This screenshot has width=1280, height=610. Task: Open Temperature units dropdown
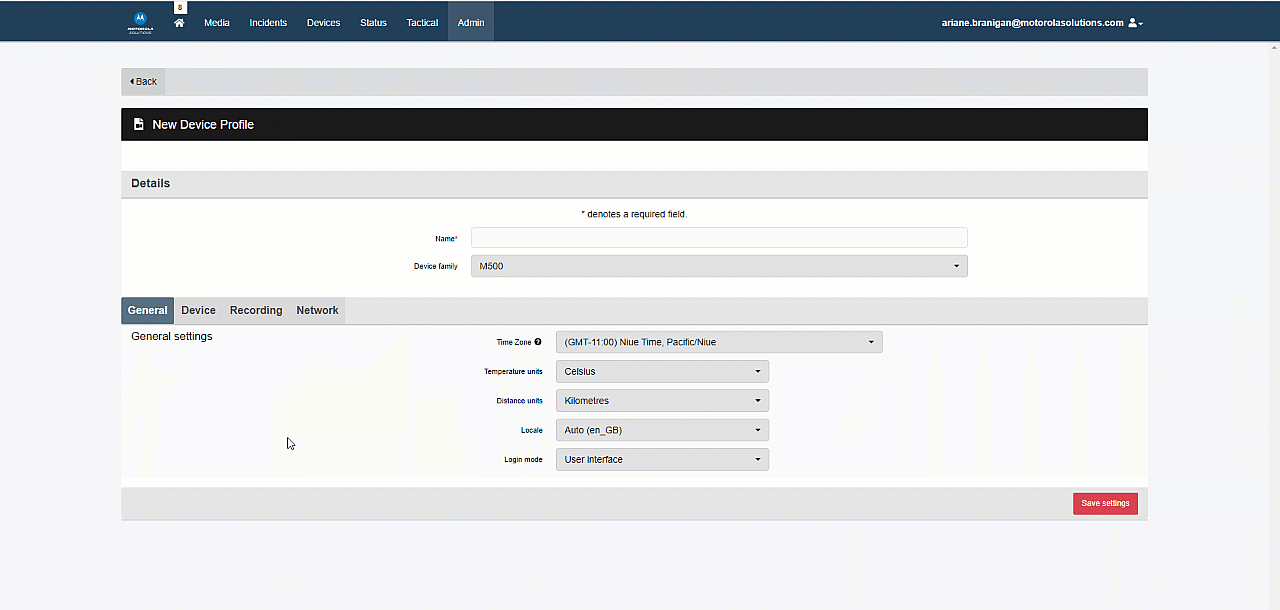(662, 372)
